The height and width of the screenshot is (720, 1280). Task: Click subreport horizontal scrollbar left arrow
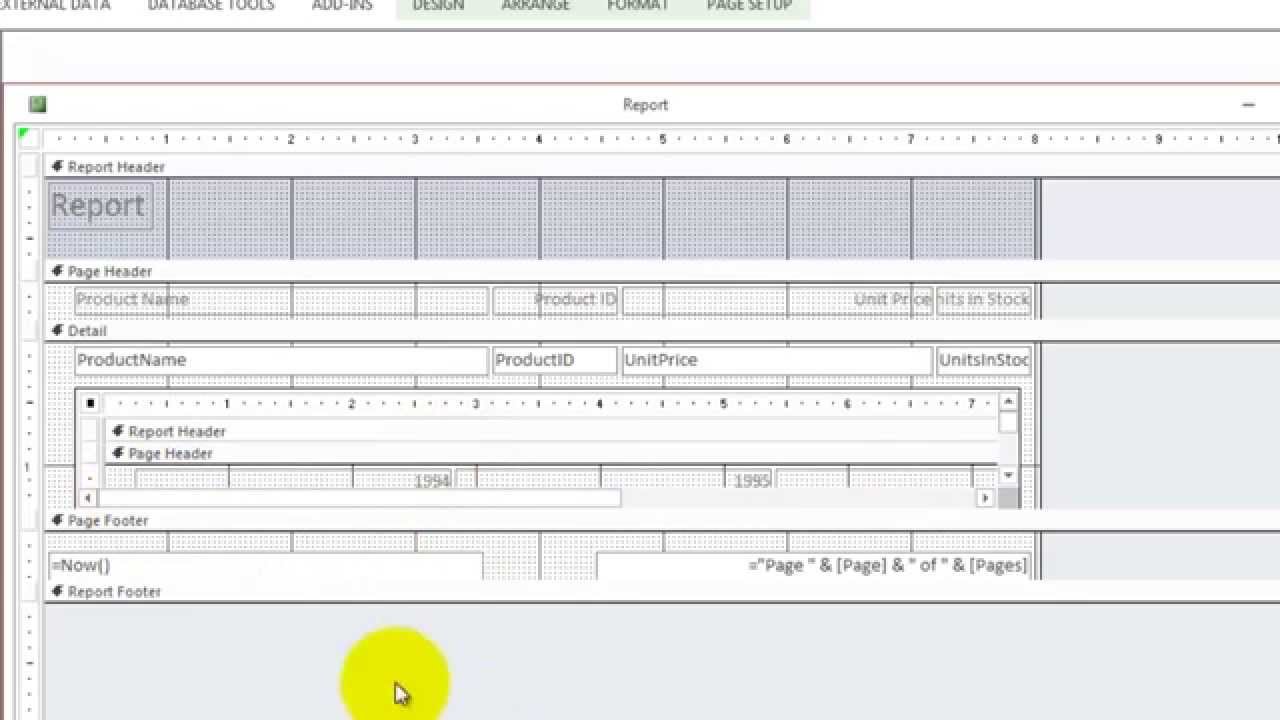pyautogui.click(x=88, y=497)
